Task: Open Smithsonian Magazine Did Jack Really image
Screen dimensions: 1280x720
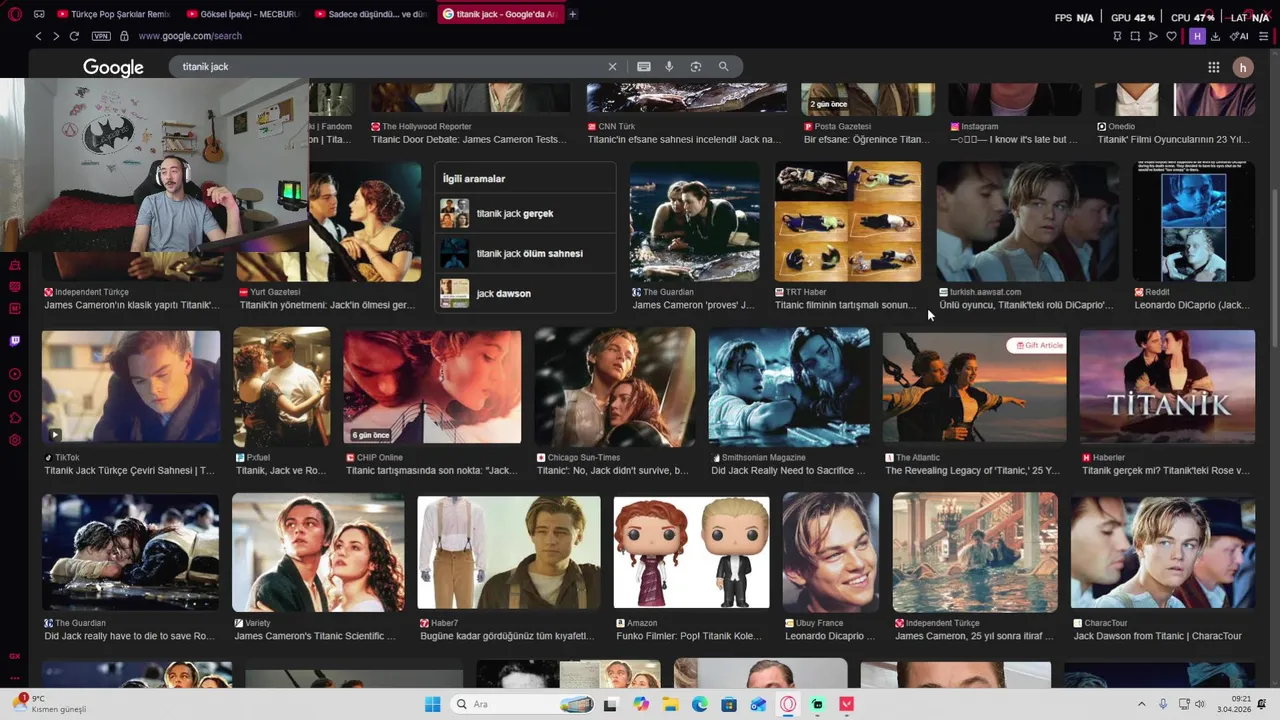Action: pos(789,386)
